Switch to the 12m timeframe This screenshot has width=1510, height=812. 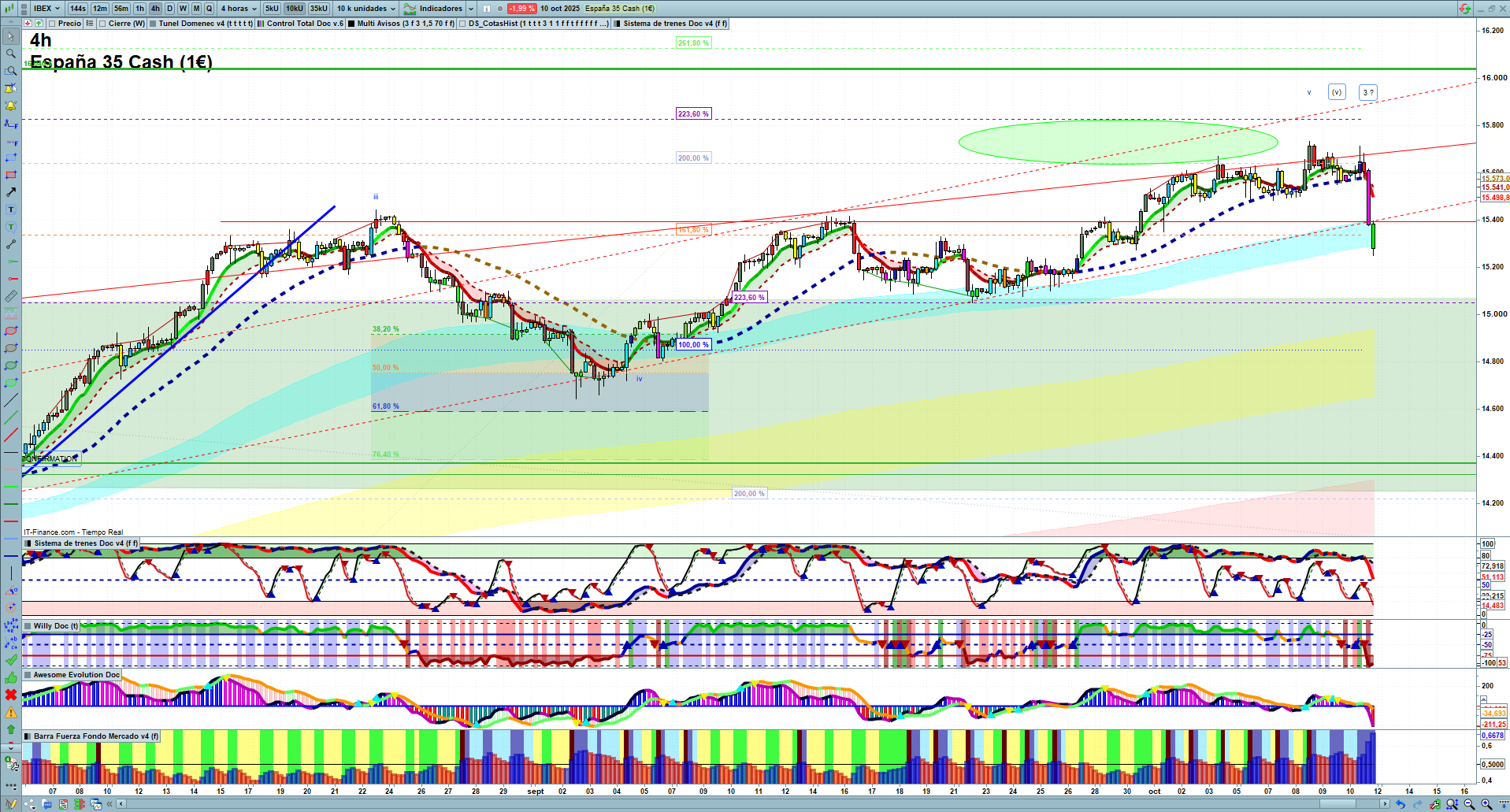[x=100, y=9]
